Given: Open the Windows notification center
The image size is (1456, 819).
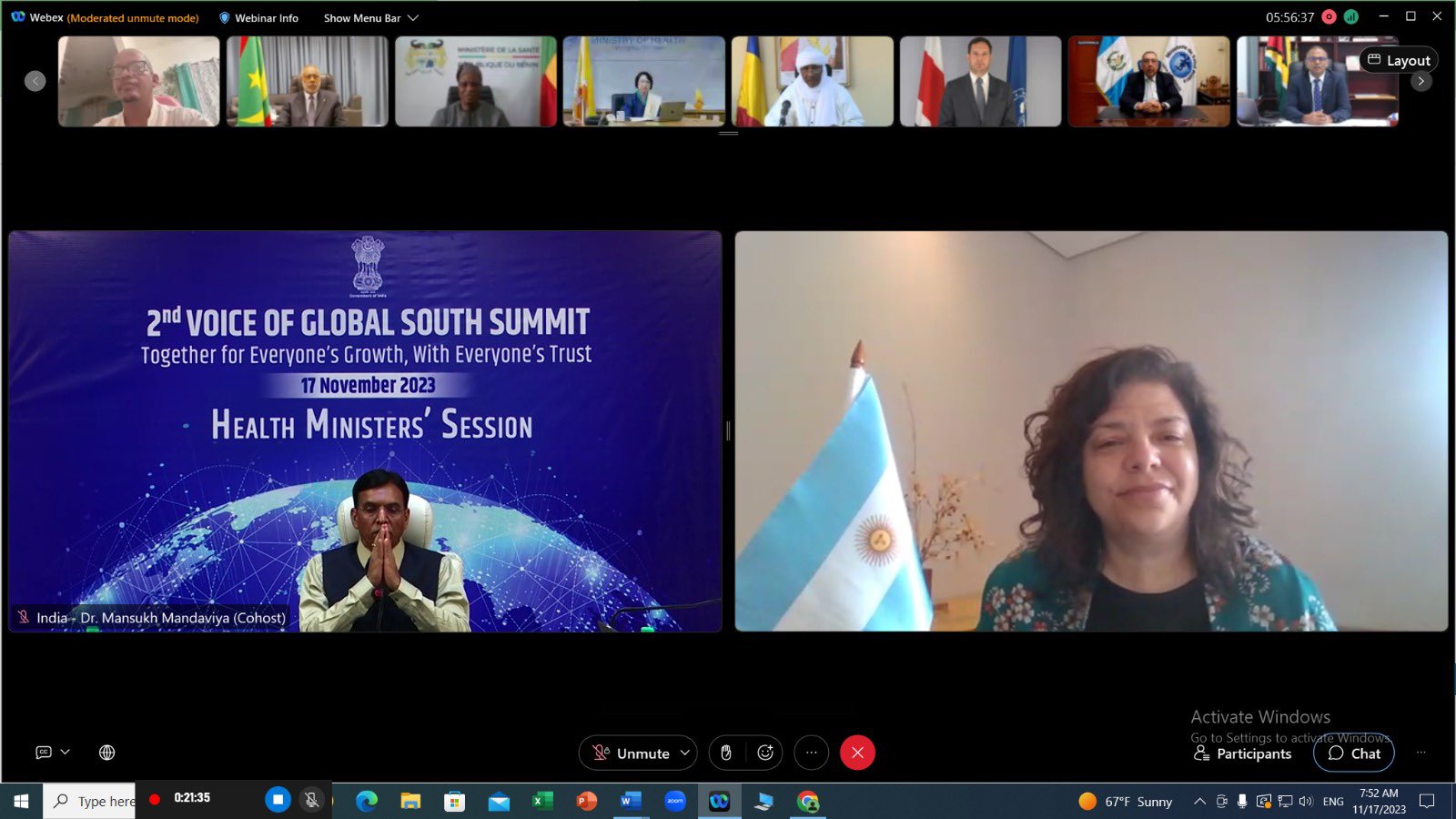Looking at the screenshot, I should [1427, 801].
